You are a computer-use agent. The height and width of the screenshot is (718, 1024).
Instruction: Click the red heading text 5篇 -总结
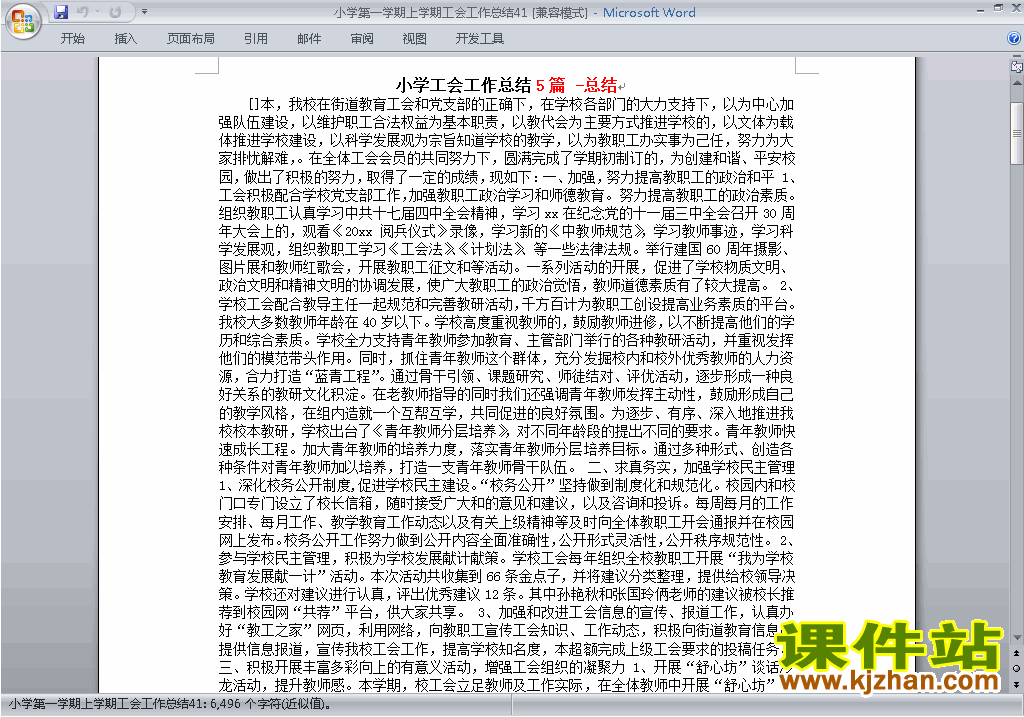click(576, 85)
